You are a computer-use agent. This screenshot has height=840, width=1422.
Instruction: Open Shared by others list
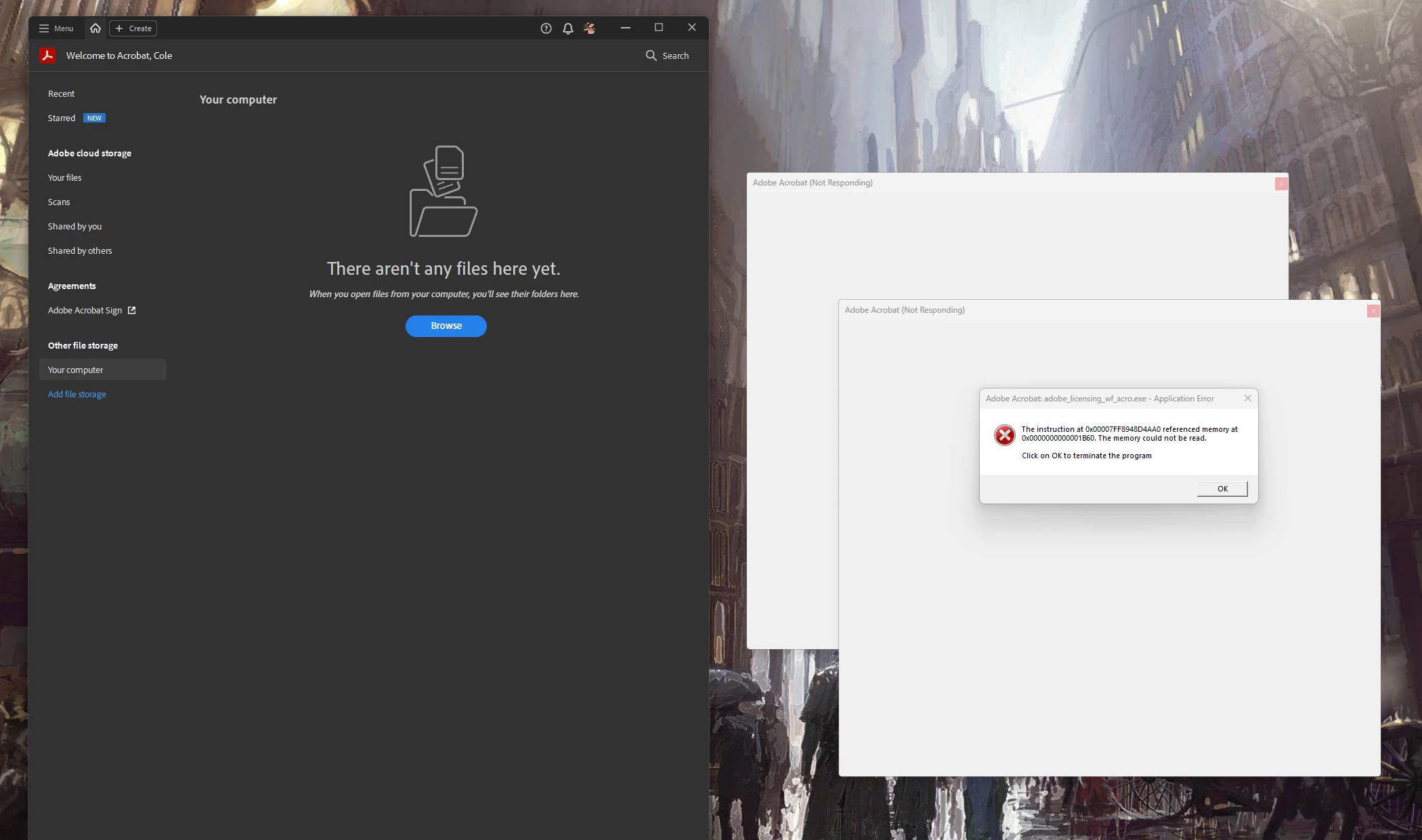80,250
